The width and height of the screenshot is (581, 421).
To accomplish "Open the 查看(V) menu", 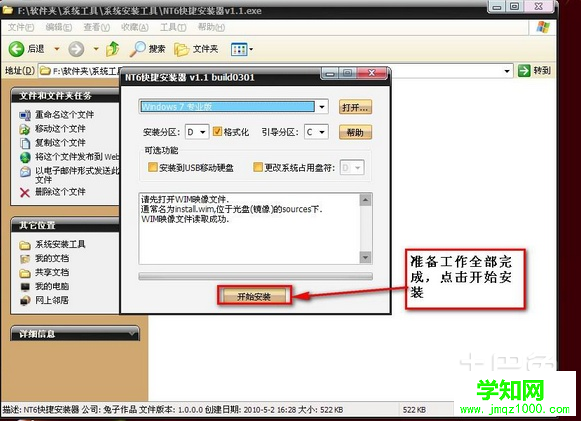I will point(96,27).
